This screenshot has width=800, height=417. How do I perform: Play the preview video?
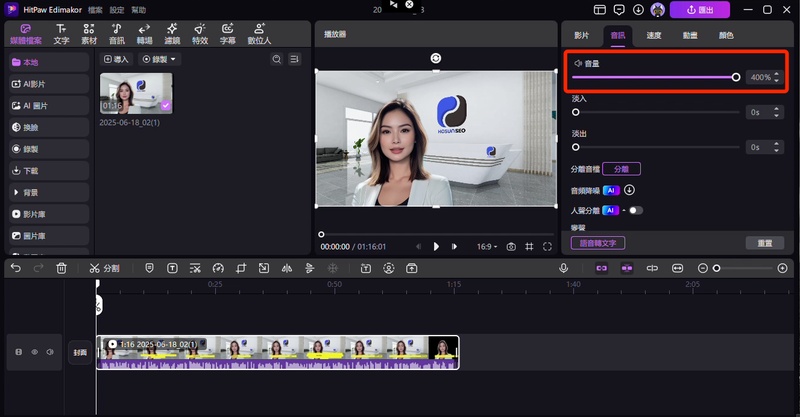tap(436, 247)
